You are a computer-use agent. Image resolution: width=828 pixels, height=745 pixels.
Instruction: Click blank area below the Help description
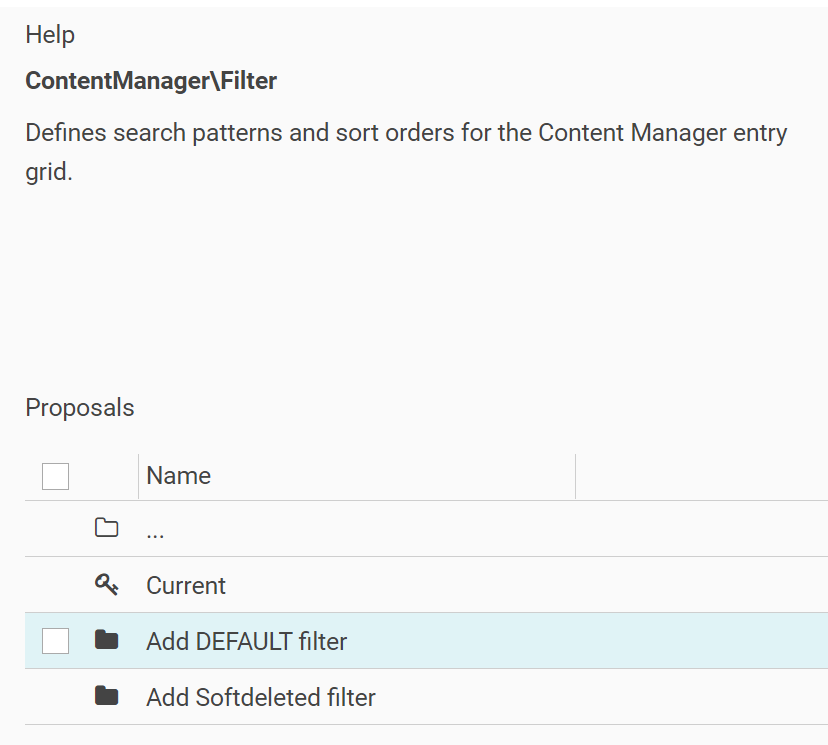pos(400,280)
